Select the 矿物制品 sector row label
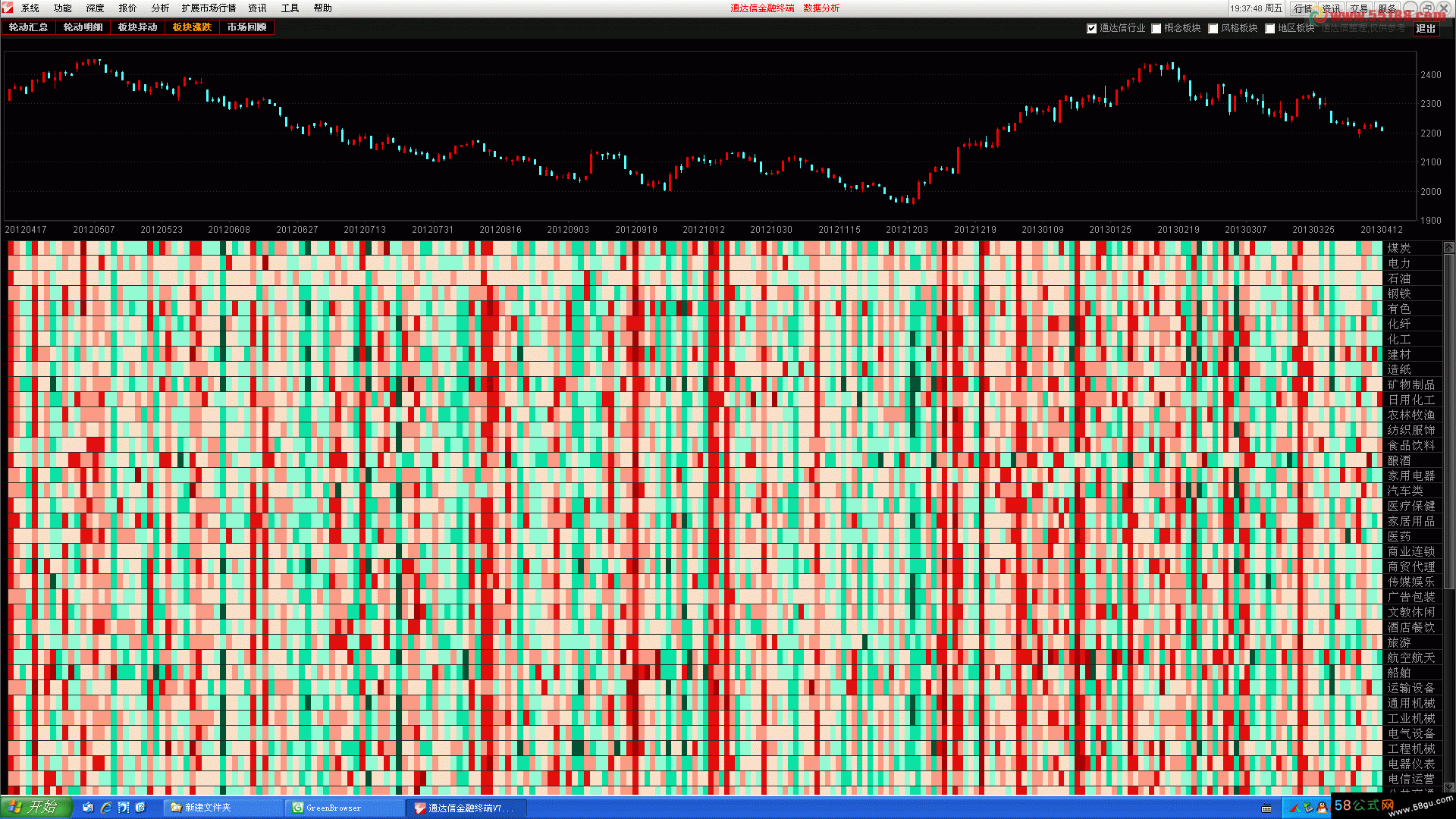Viewport: 1456px width, 819px height. (x=1411, y=384)
